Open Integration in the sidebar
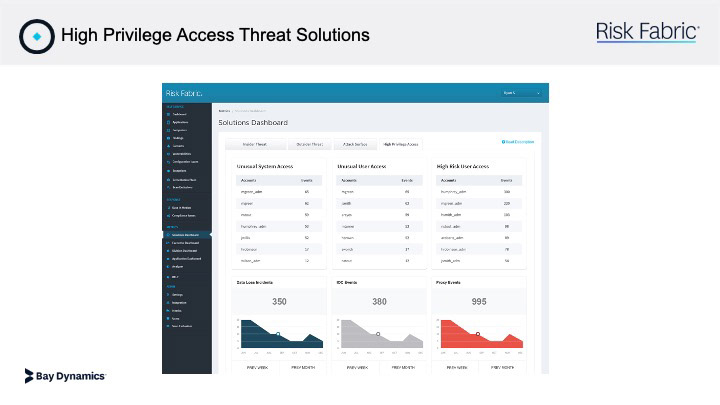The image size is (720, 405). coord(179,303)
